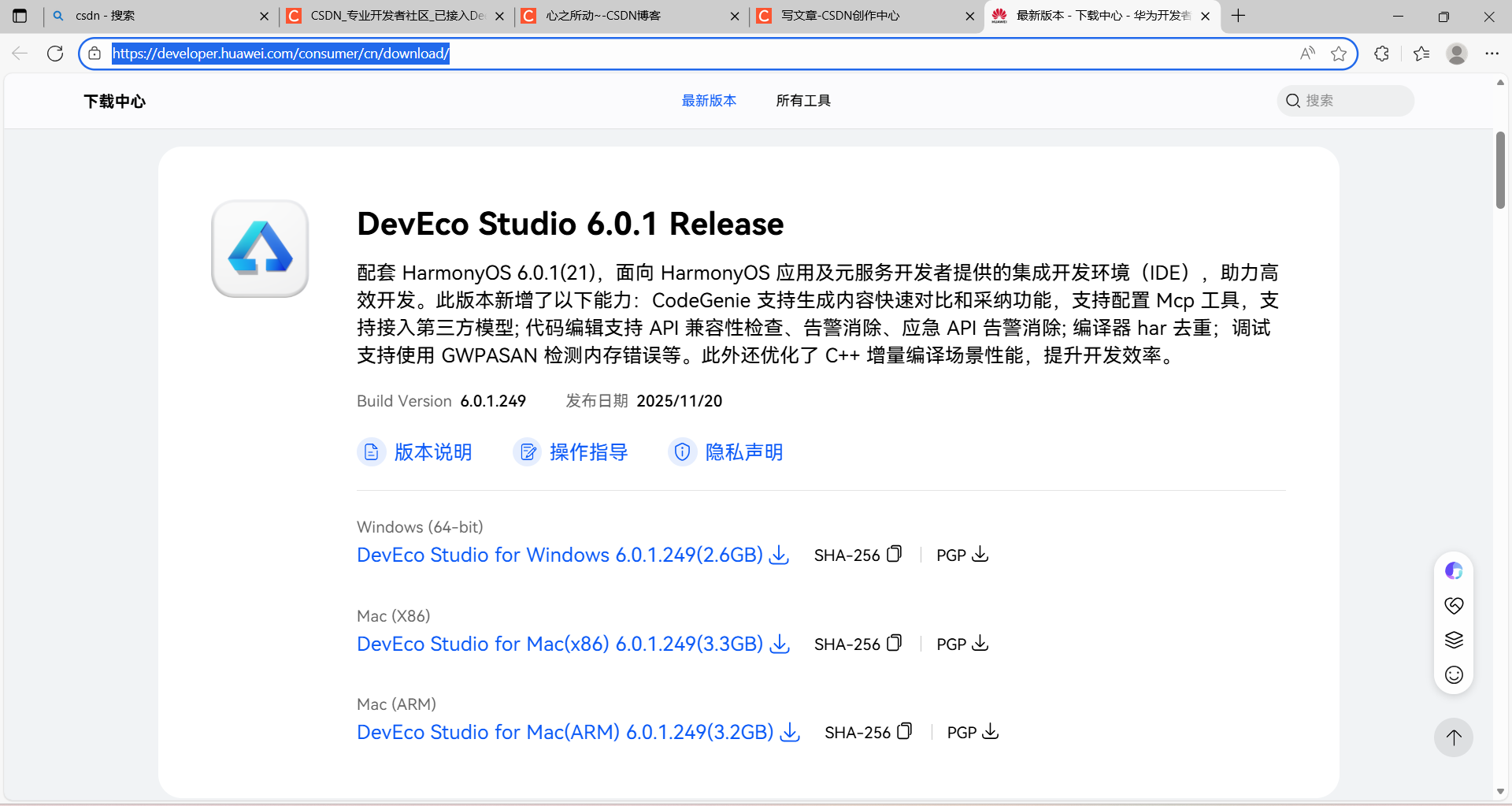Click download icon for Mac(x86) package
This screenshot has width=1512, height=806.
pos(780,644)
